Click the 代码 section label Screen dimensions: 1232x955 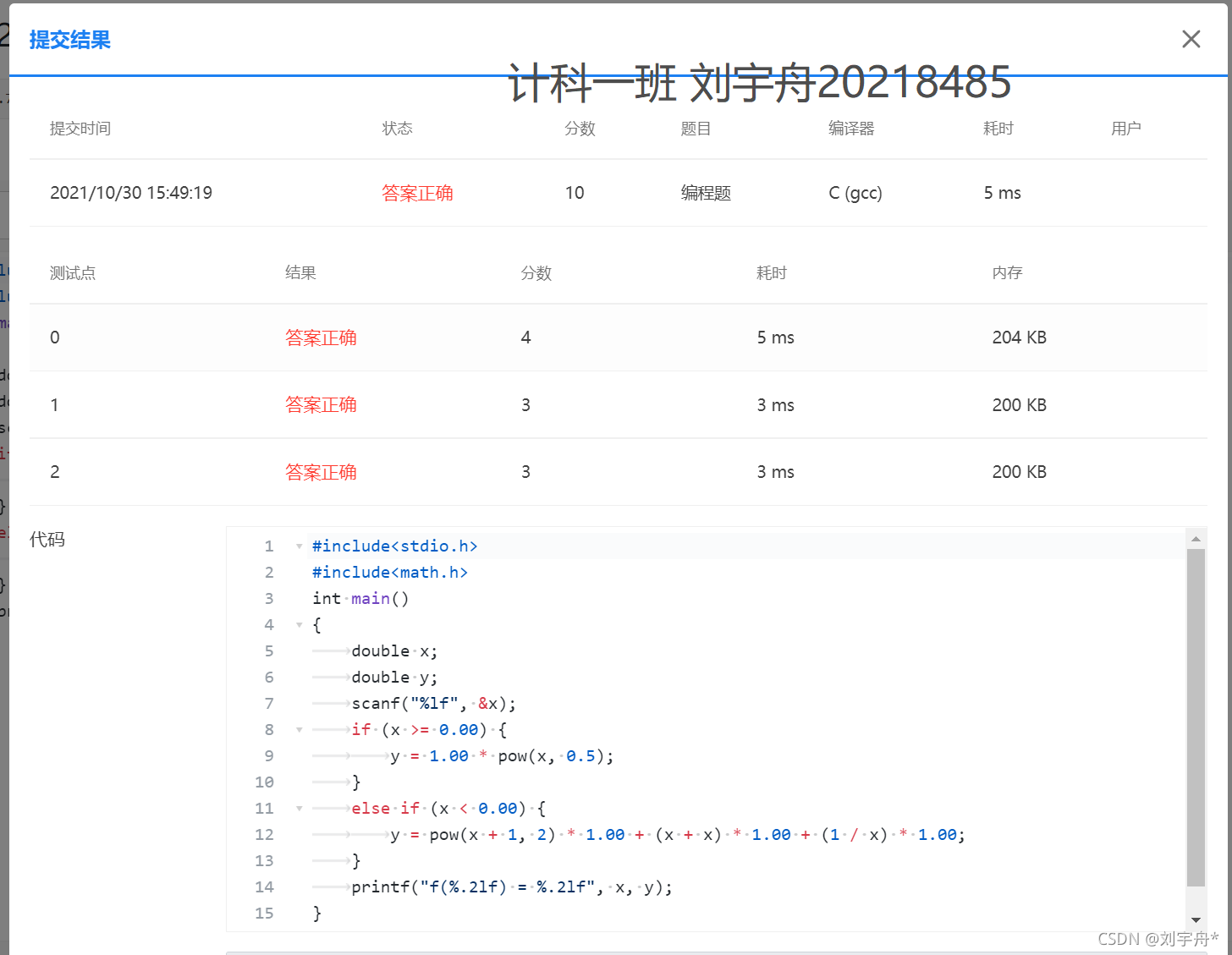pos(47,540)
